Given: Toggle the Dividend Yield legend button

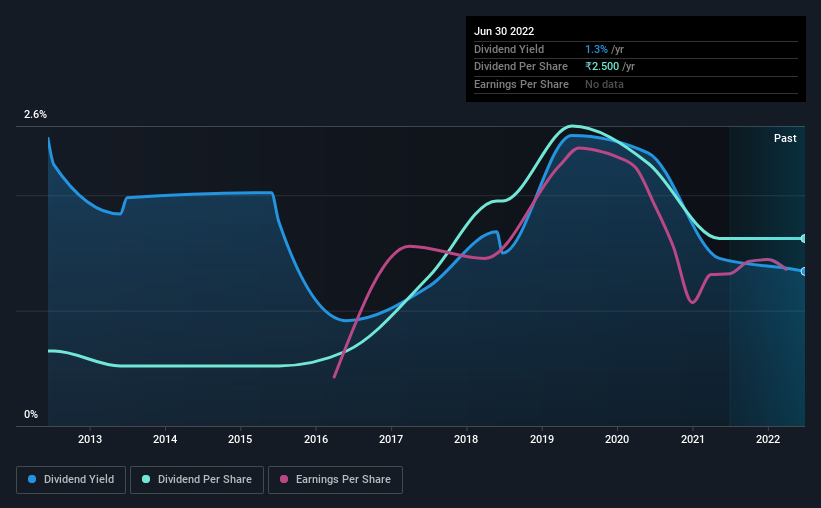Looking at the screenshot, I should [71, 480].
